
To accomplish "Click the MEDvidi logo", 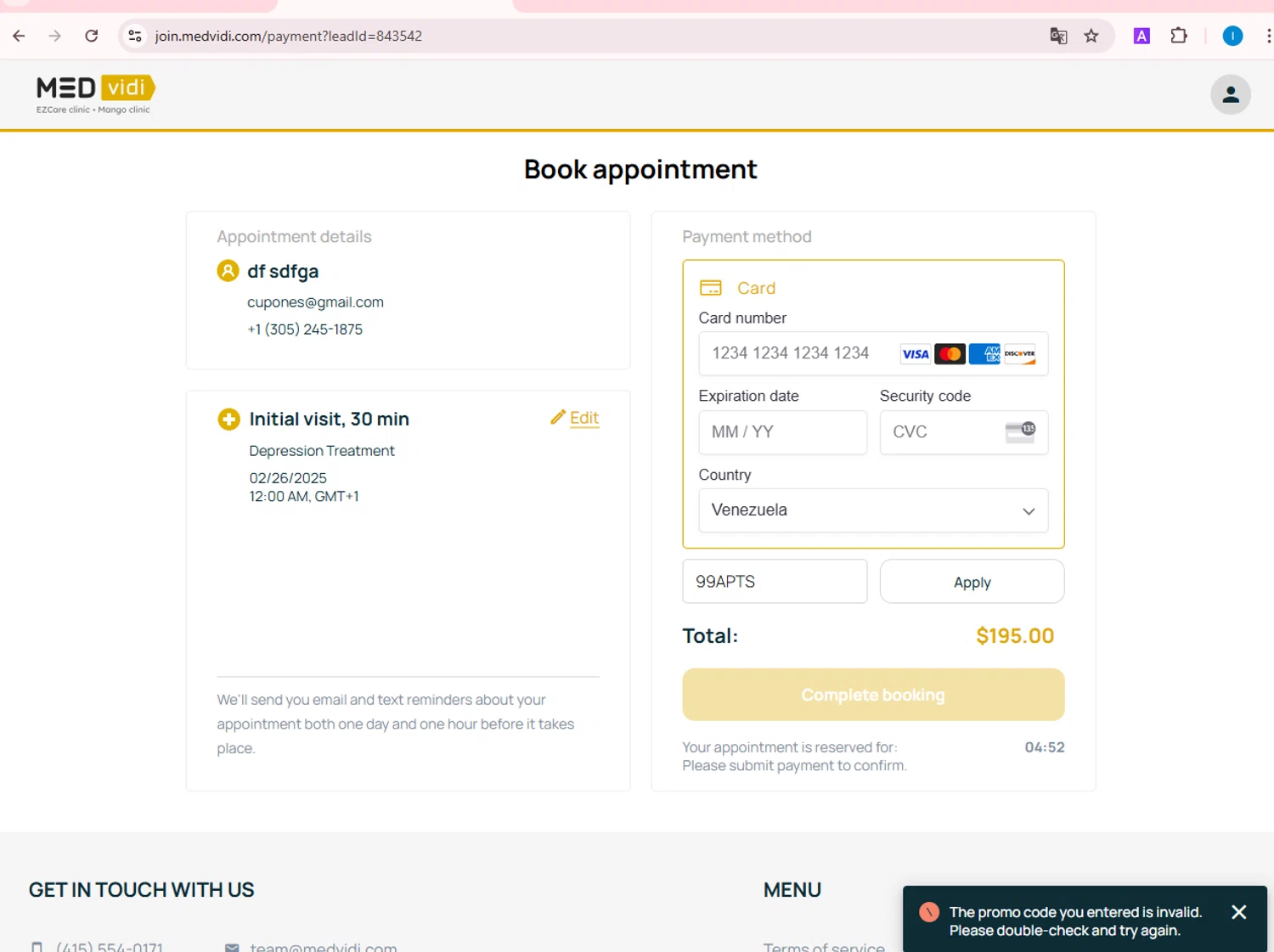I will [96, 94].
